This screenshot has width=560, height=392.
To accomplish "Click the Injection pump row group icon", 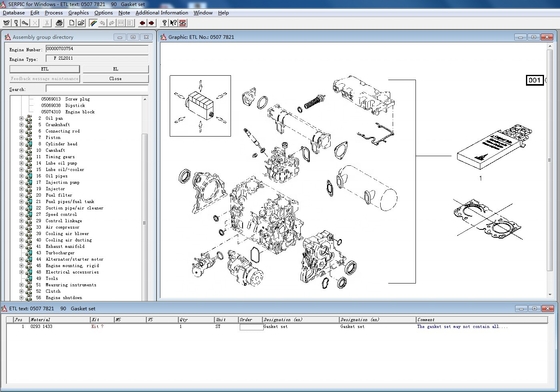I will point(29,182).
